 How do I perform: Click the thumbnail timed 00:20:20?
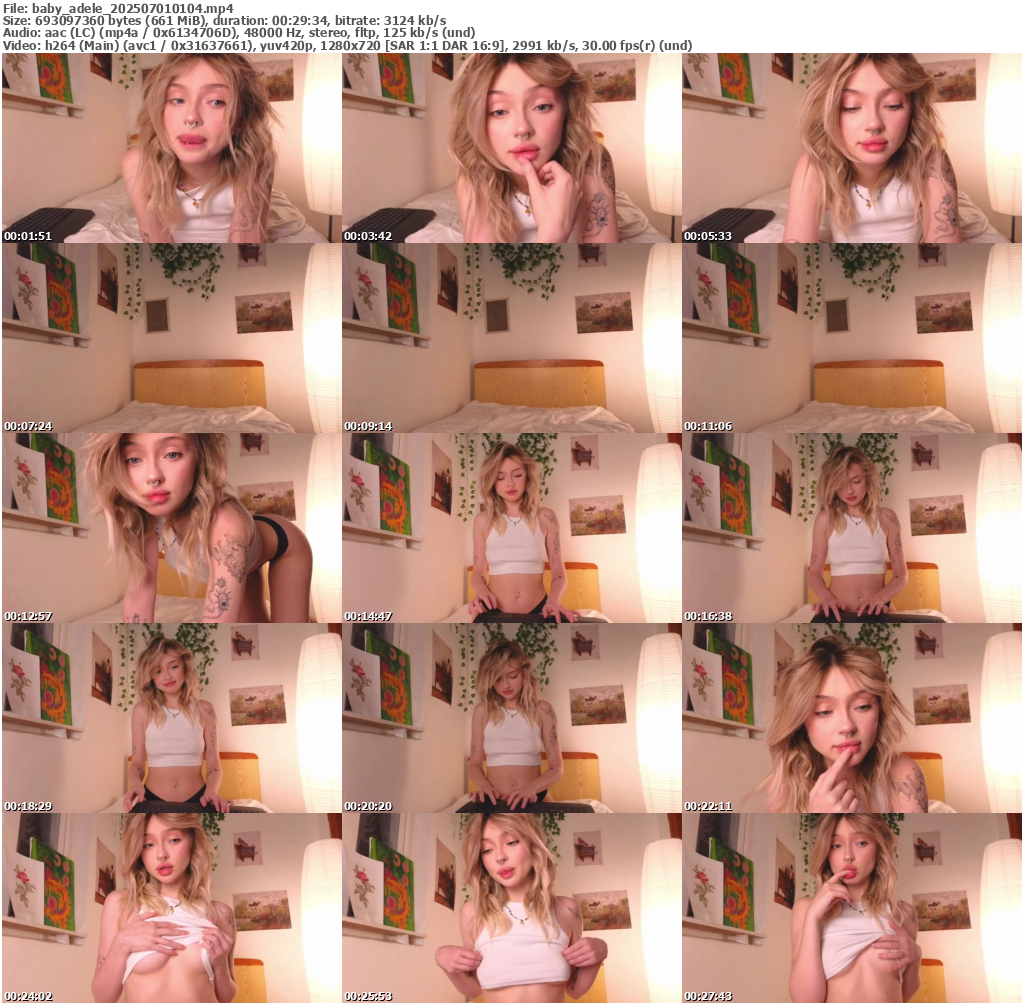pyautogui.click(x=512, y=718)
